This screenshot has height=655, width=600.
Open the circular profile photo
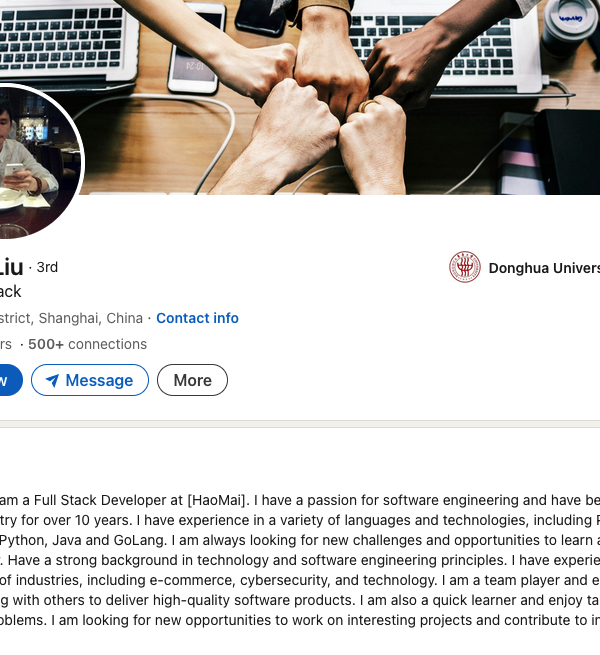pyautogui.click(x=40, y=161)
